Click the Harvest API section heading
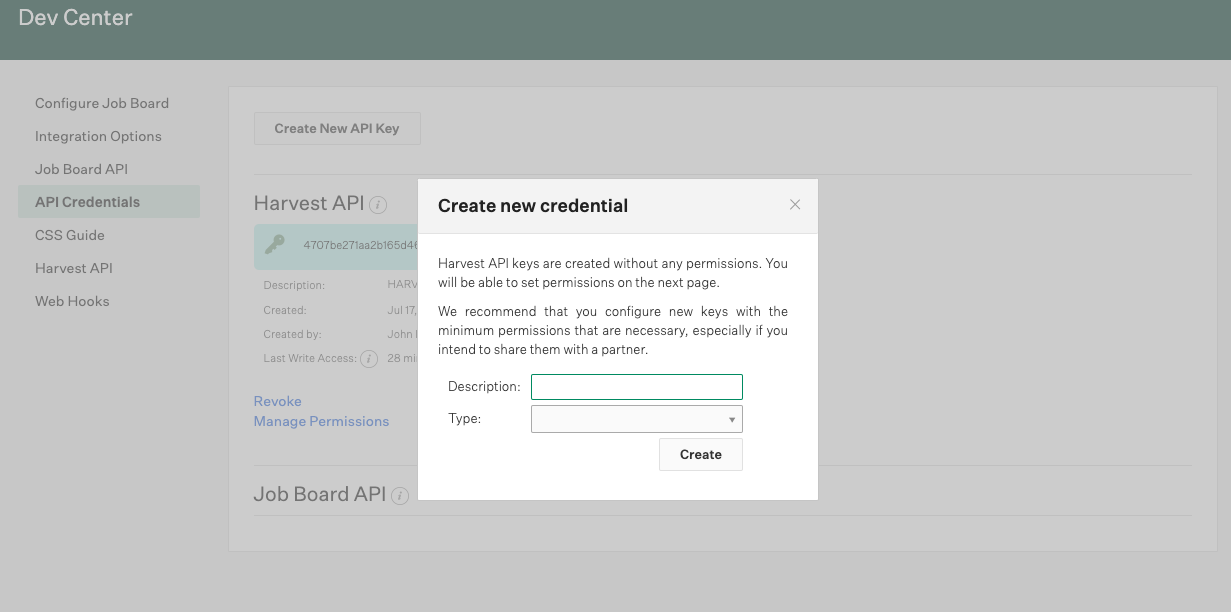The height and width of the screenshot is (612, 1231). tap(309, 204)
